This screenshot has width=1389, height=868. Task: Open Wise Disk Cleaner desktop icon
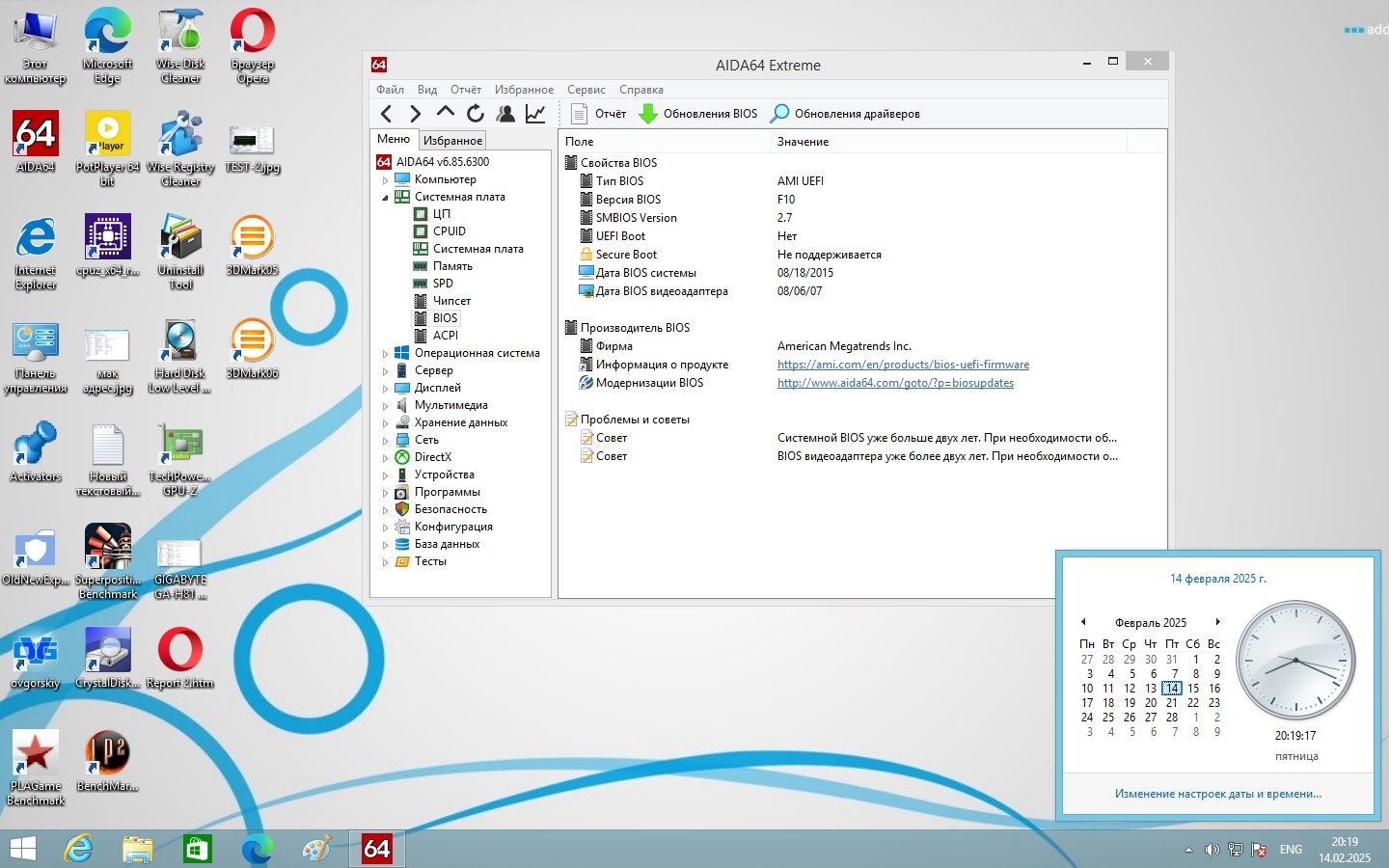tap(180, 46)
